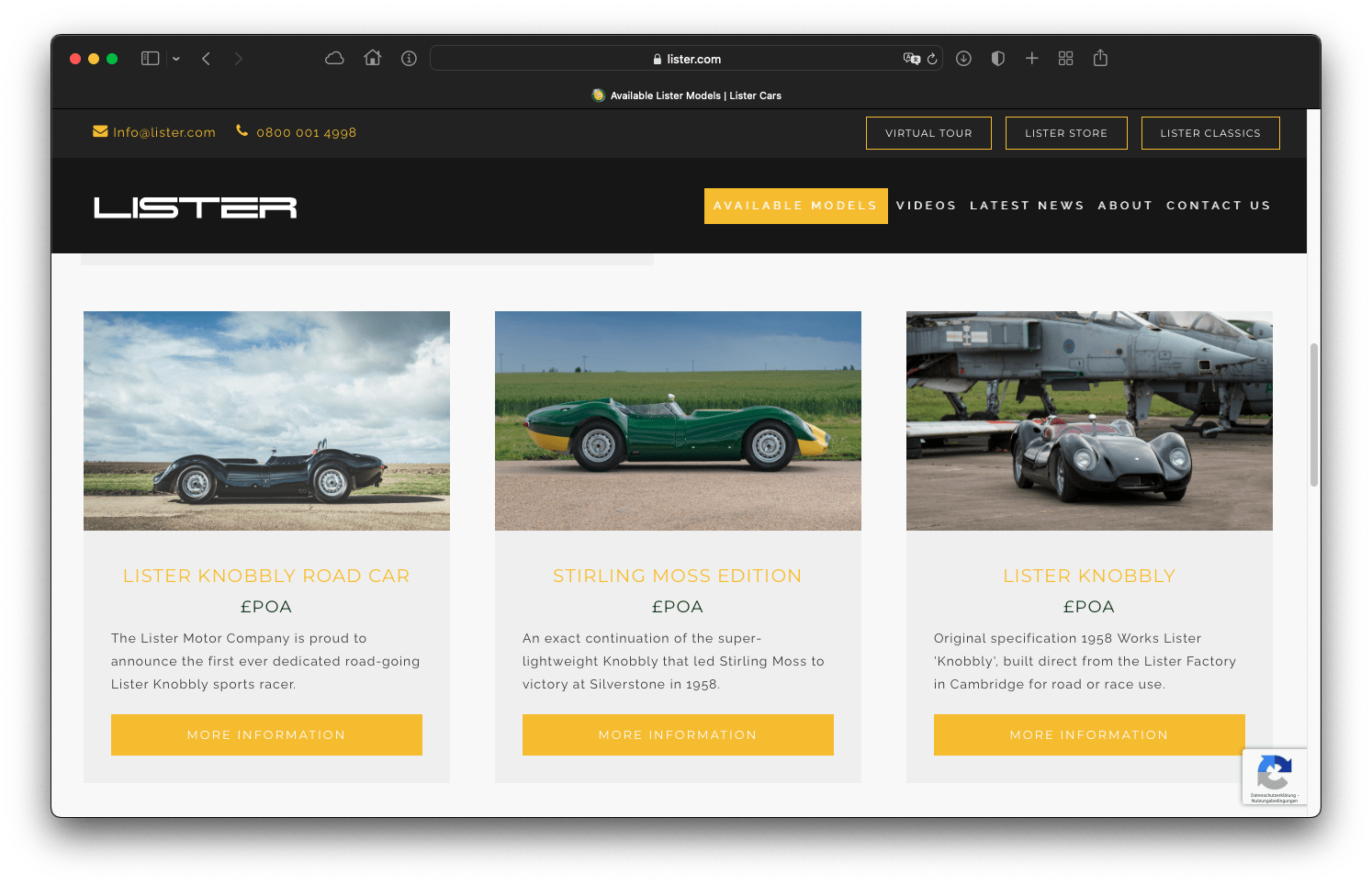
Task: Click £POA under Stirling Moss Edition
Action: pos(678,607)
